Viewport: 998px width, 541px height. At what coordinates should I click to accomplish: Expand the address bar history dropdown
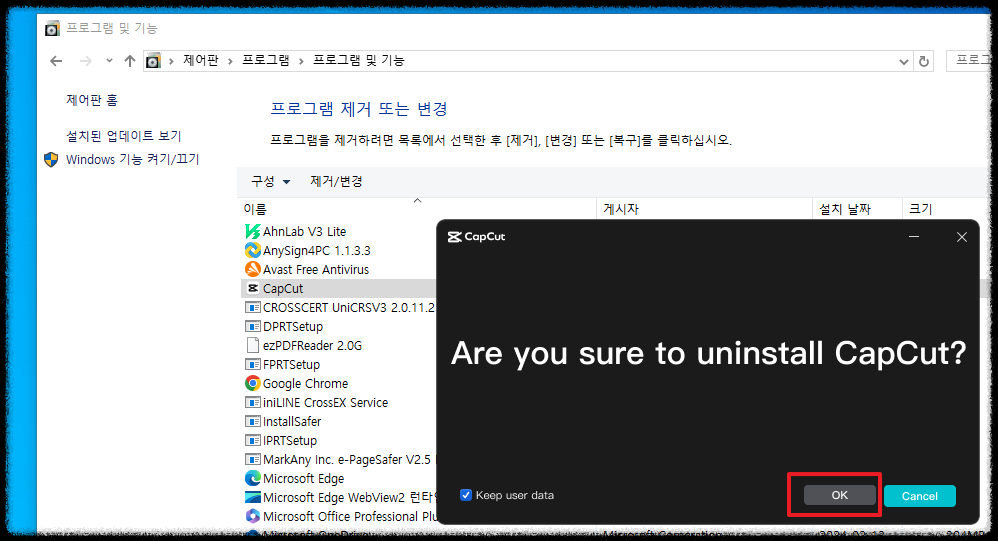point(904,62)
